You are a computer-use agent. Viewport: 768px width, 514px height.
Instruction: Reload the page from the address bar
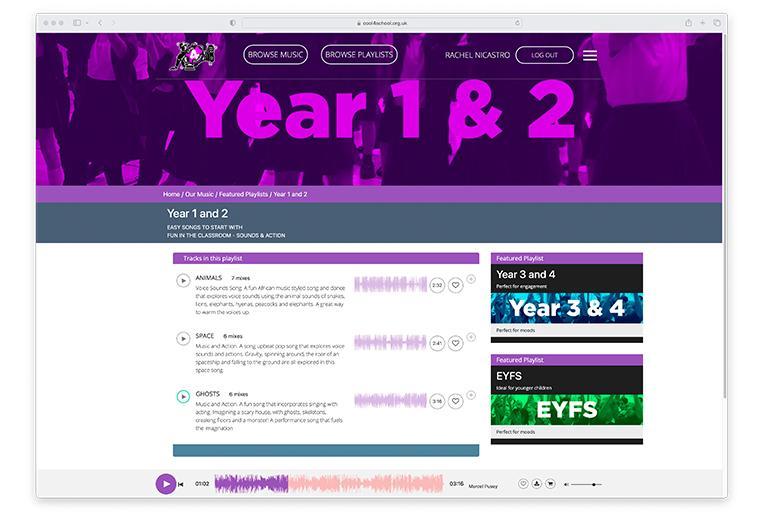tap(517, 23)
